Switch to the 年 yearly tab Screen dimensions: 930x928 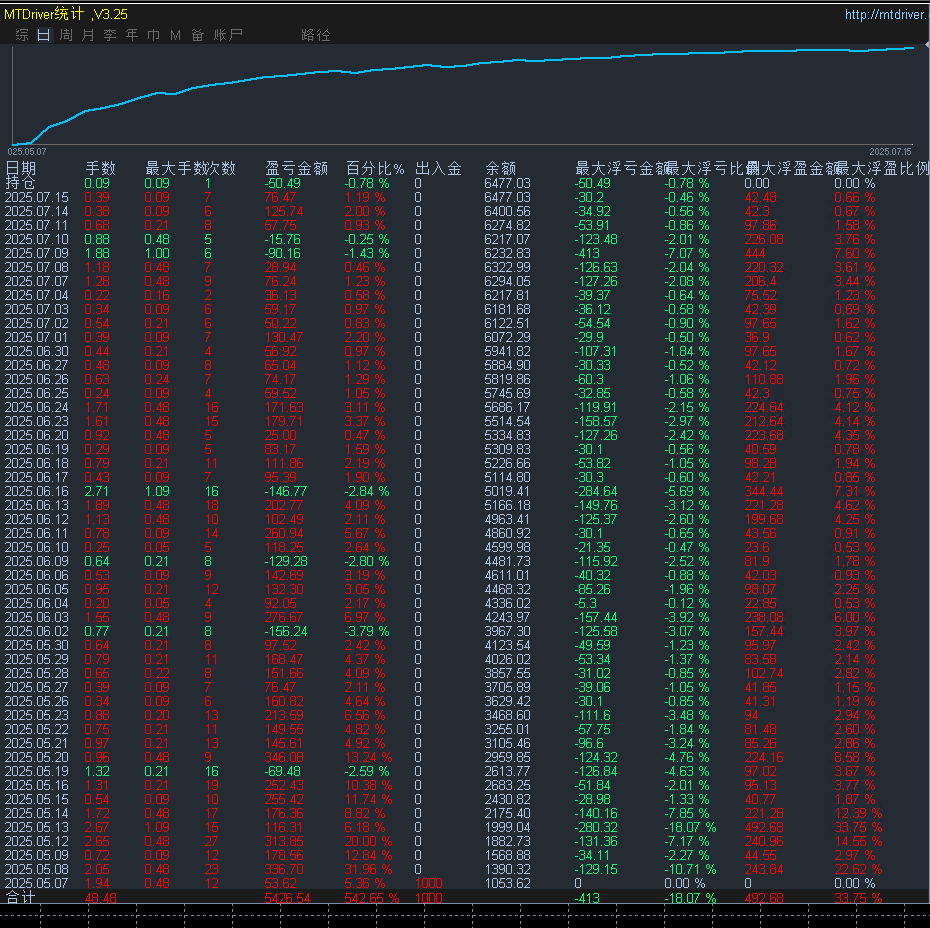(x=132, y=35)
